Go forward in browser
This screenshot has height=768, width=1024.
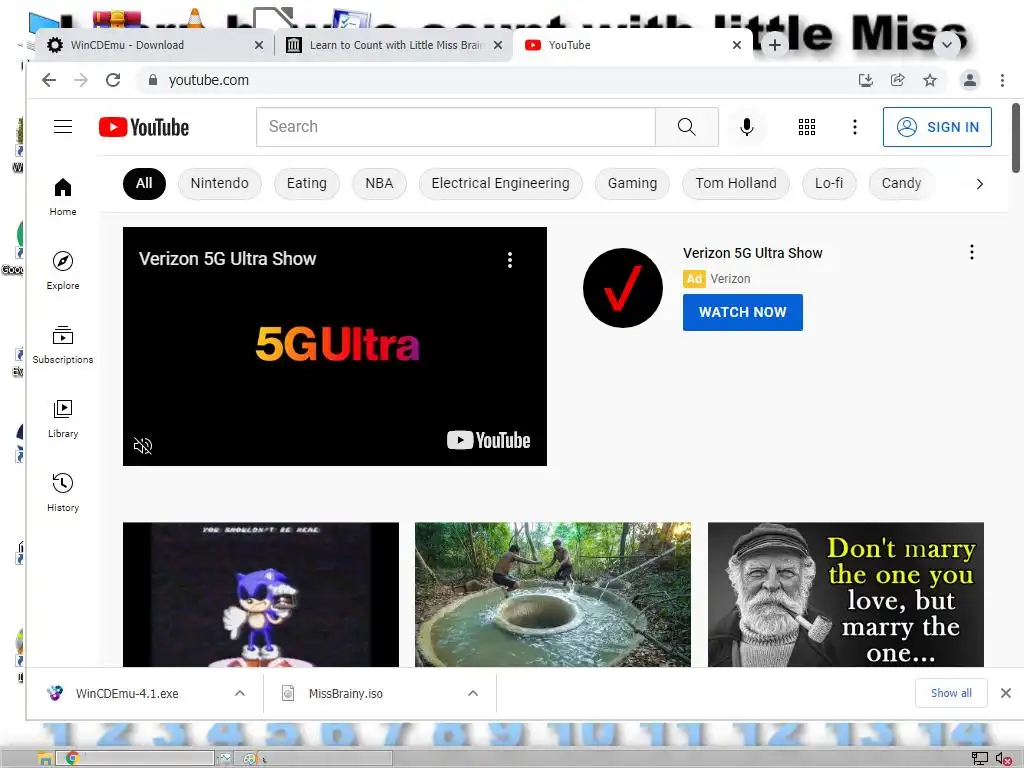click(81, 80)
